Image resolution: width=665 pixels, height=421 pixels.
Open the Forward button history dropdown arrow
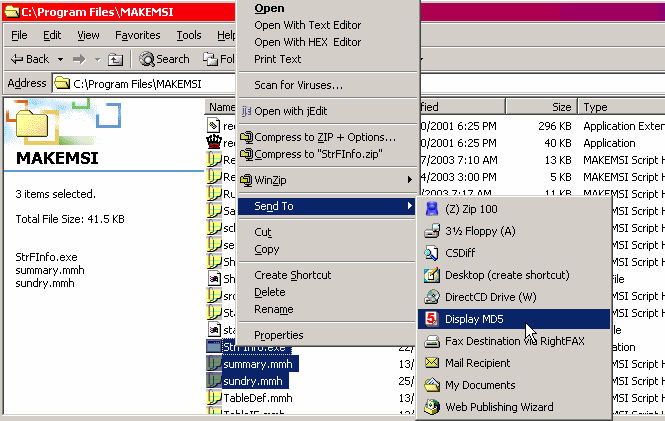98,59
